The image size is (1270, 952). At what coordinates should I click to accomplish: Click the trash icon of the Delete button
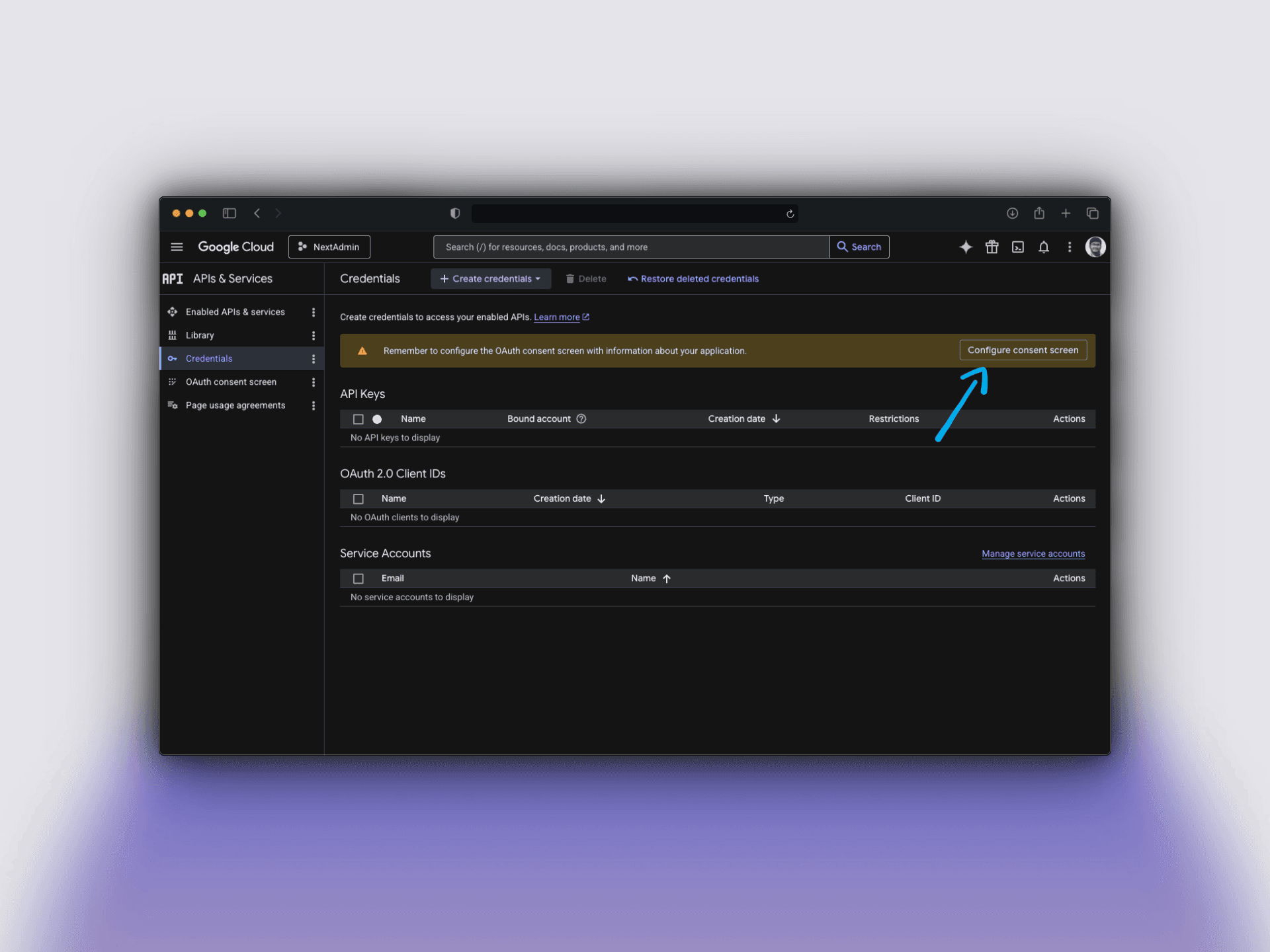coord(570,278)
